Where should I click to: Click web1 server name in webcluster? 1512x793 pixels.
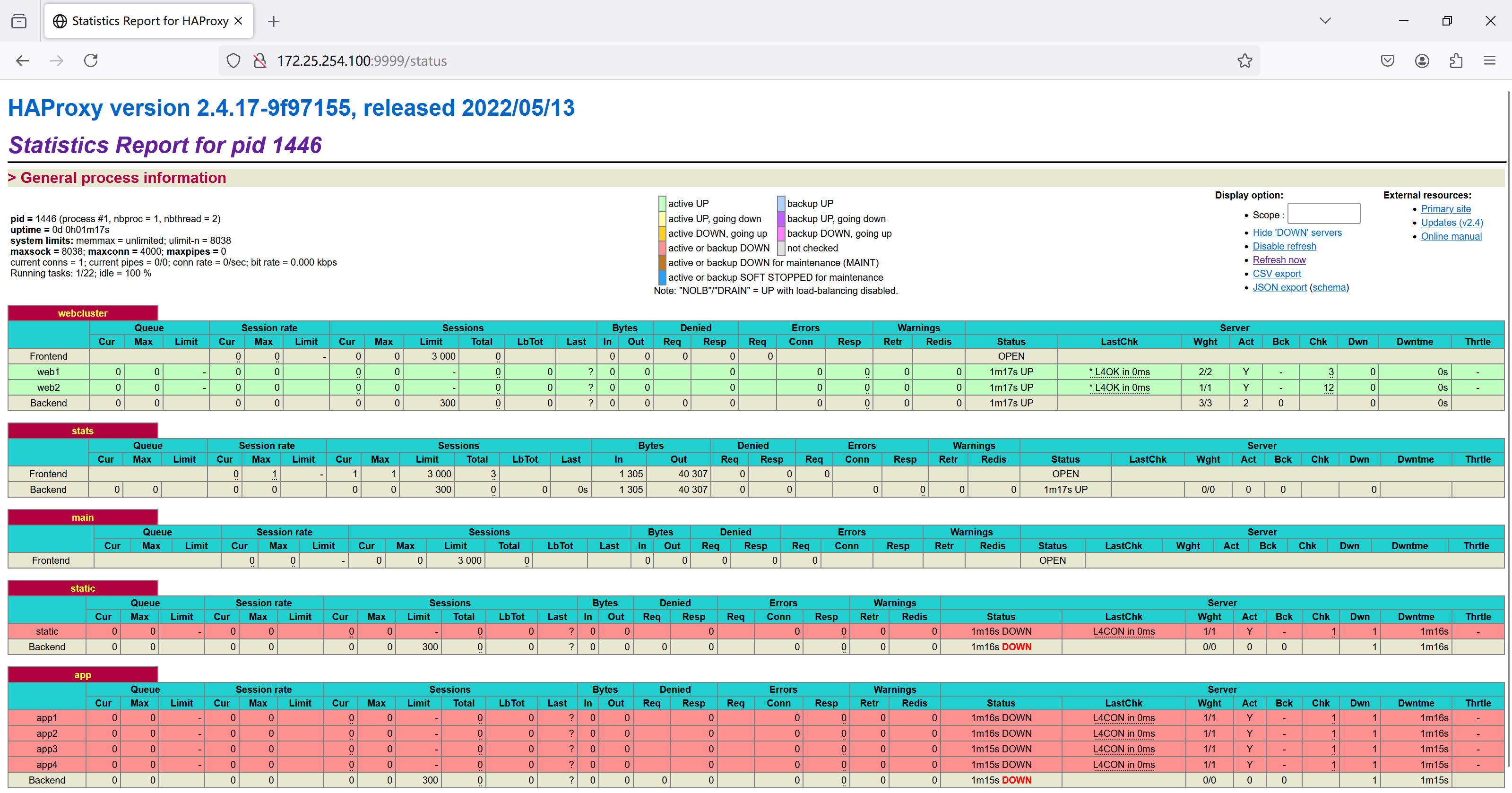[x=48, y=372]
